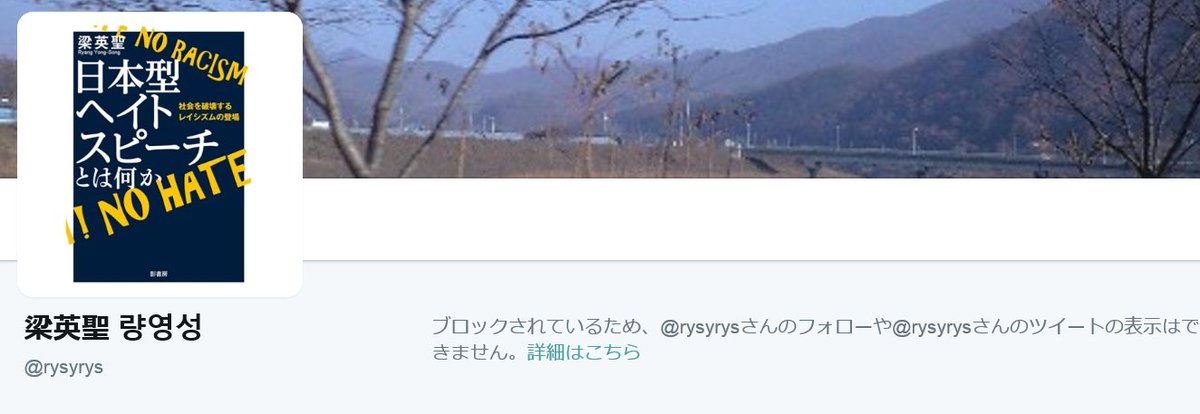Viewport: 1200px width, 414px height.
Task: Select the display name 梁英聖 량영성
Action: [112, 328]
